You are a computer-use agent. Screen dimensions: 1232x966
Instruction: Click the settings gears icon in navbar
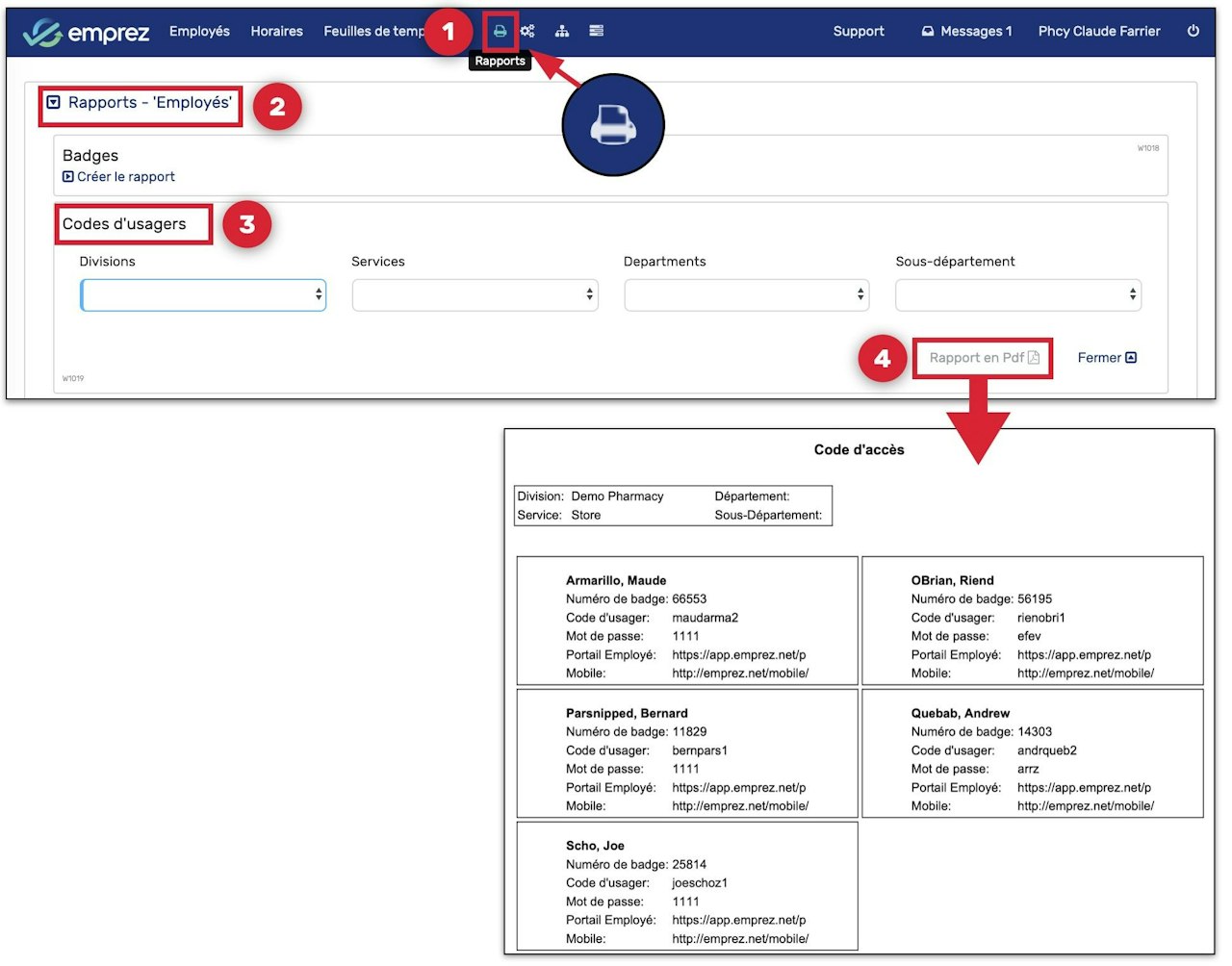(x=527, y=31)
